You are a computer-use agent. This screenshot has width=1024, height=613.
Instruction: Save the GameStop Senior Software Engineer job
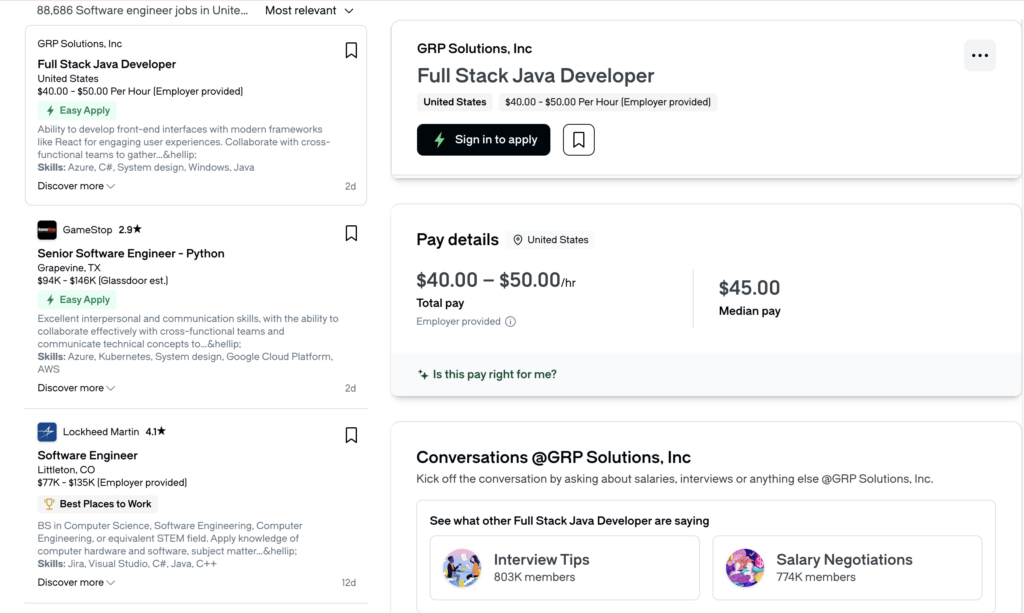tap(351, 233)
